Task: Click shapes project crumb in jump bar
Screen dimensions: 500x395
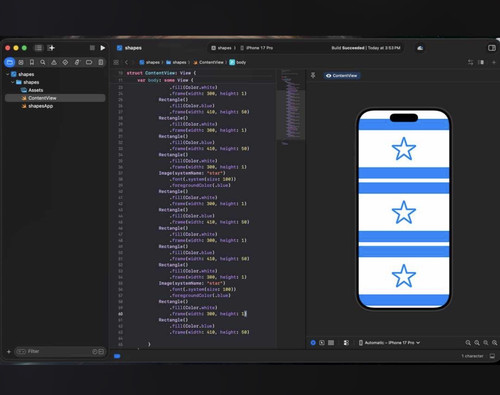Action: pos(149,62)
